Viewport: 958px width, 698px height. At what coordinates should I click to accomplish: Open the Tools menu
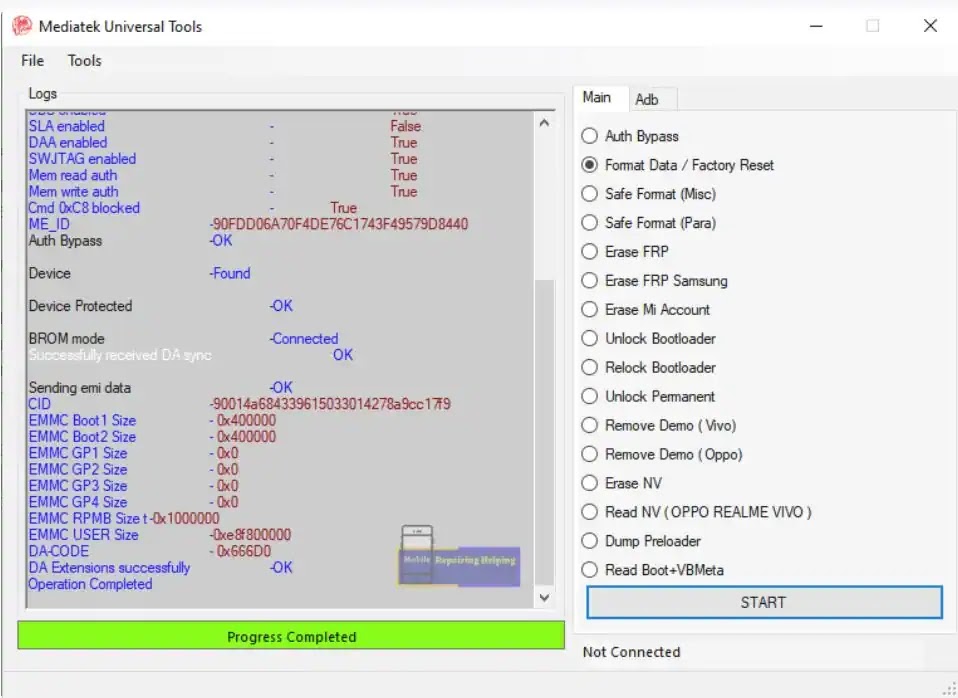[x=84, y=61]
